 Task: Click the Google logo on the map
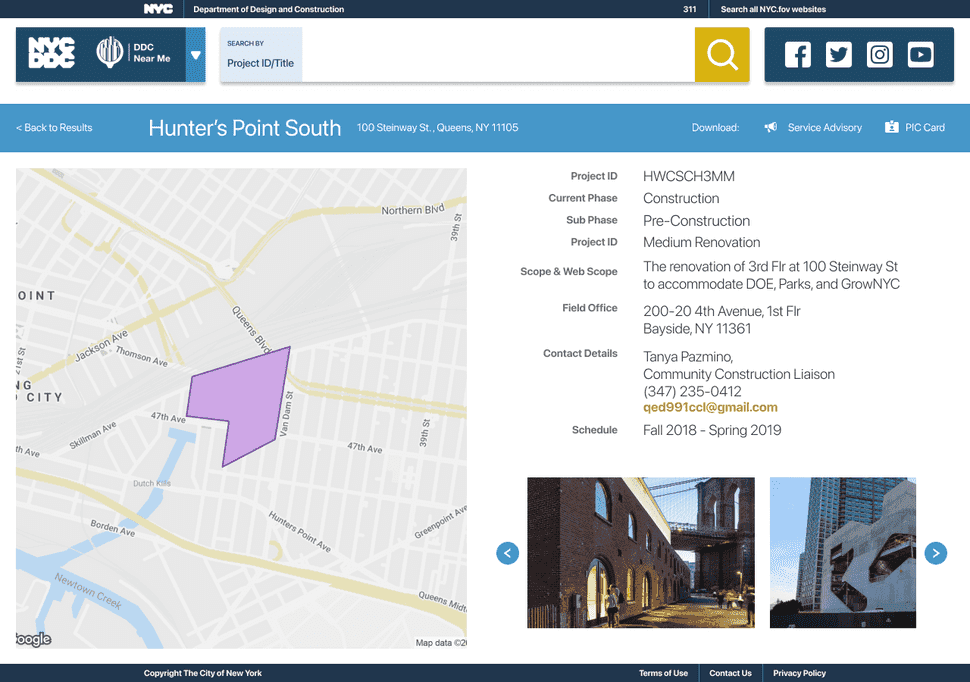[33, 639]
